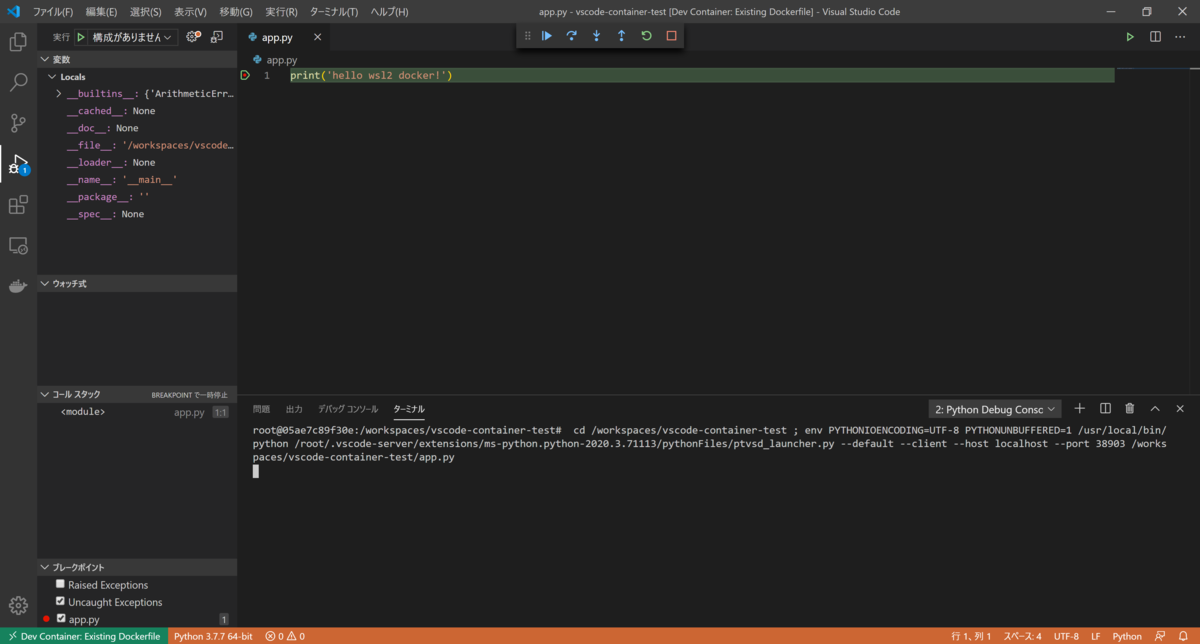Open editor More Actions ellipsis
The height and width of the screenshot is (644, 1200).
(x=1180, y=37)
